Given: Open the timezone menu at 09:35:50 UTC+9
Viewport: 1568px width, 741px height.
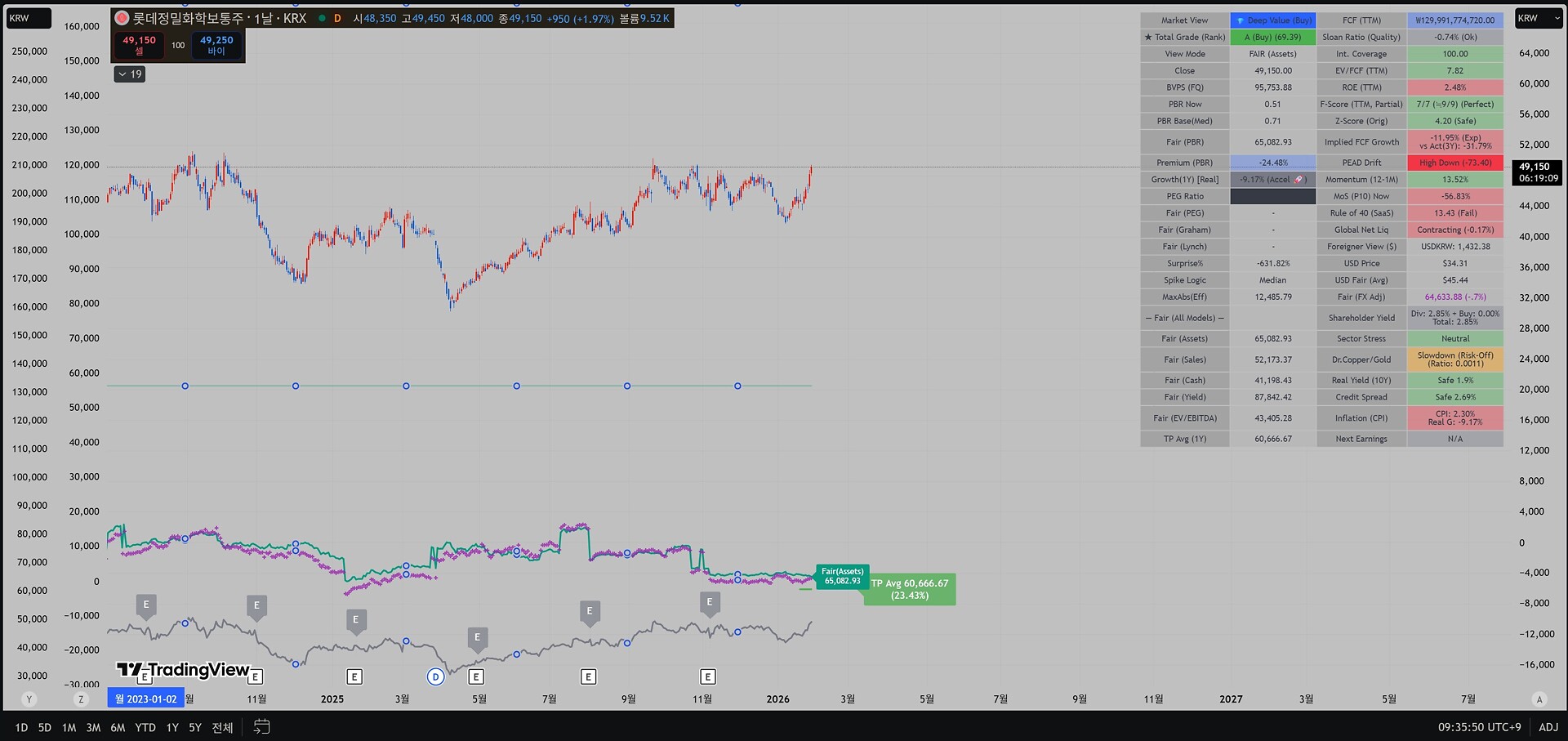Looking at the screenshot, I should coord(1479,727).
